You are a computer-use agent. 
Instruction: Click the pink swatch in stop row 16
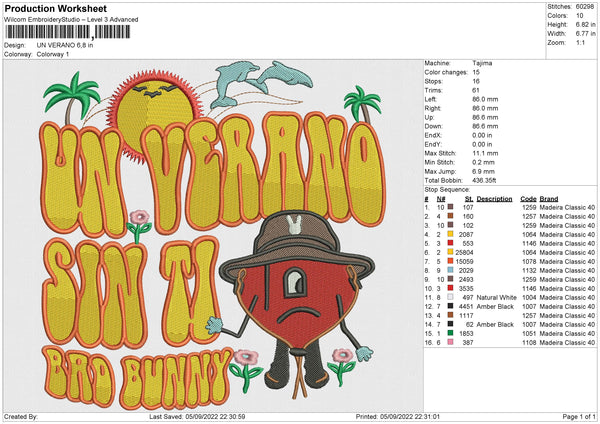(x=450, y=342)
